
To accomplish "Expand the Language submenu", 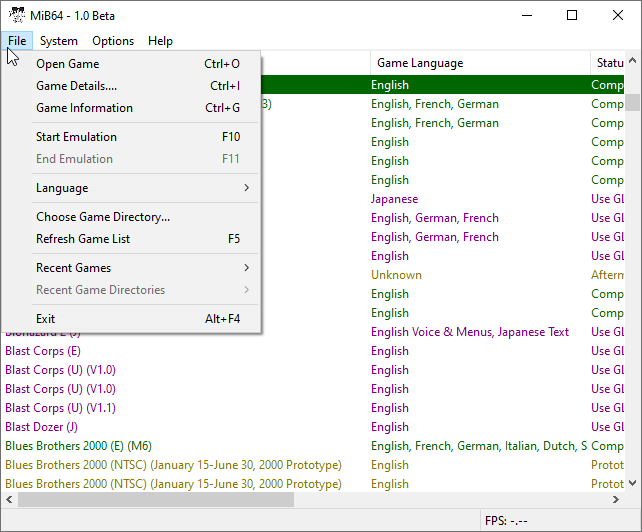I will pos(62,188).
